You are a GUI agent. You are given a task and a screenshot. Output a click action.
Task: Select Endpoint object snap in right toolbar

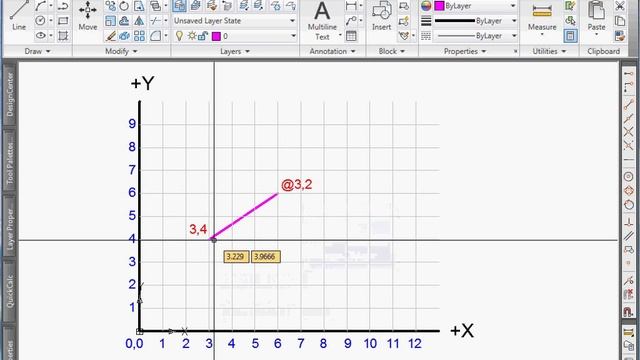629,104
